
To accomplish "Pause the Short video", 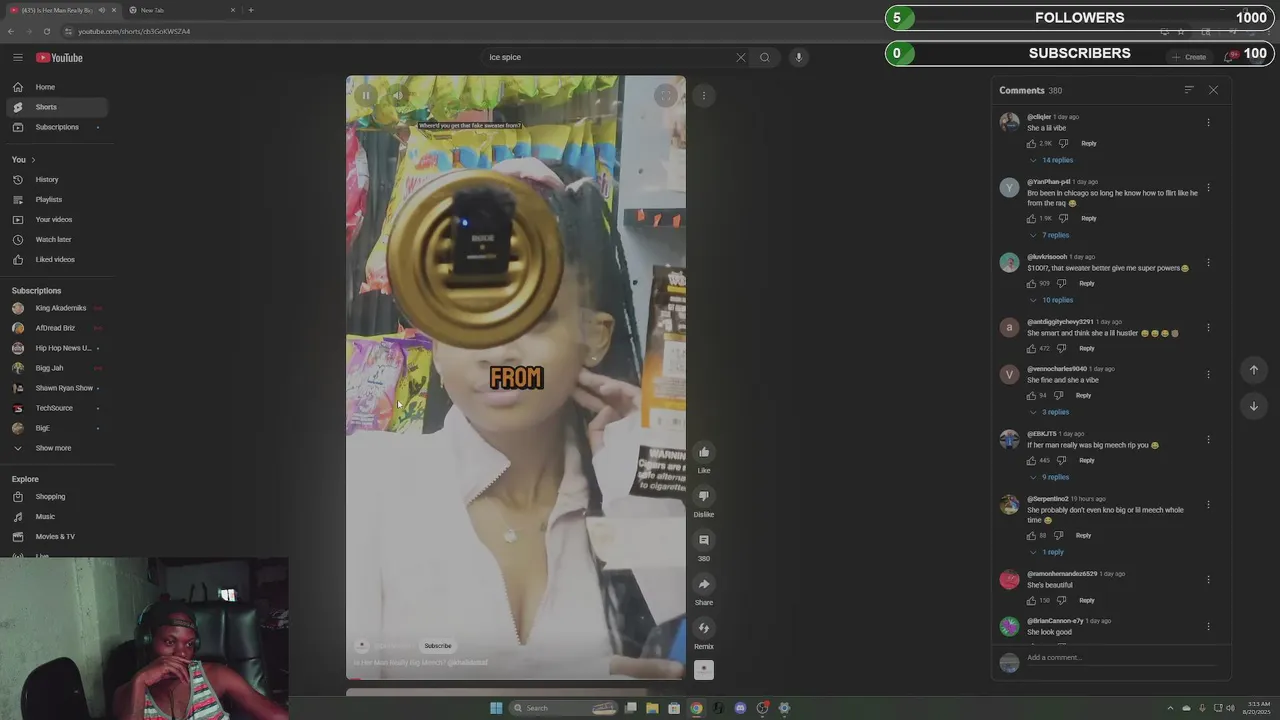I will pos(366,96).
